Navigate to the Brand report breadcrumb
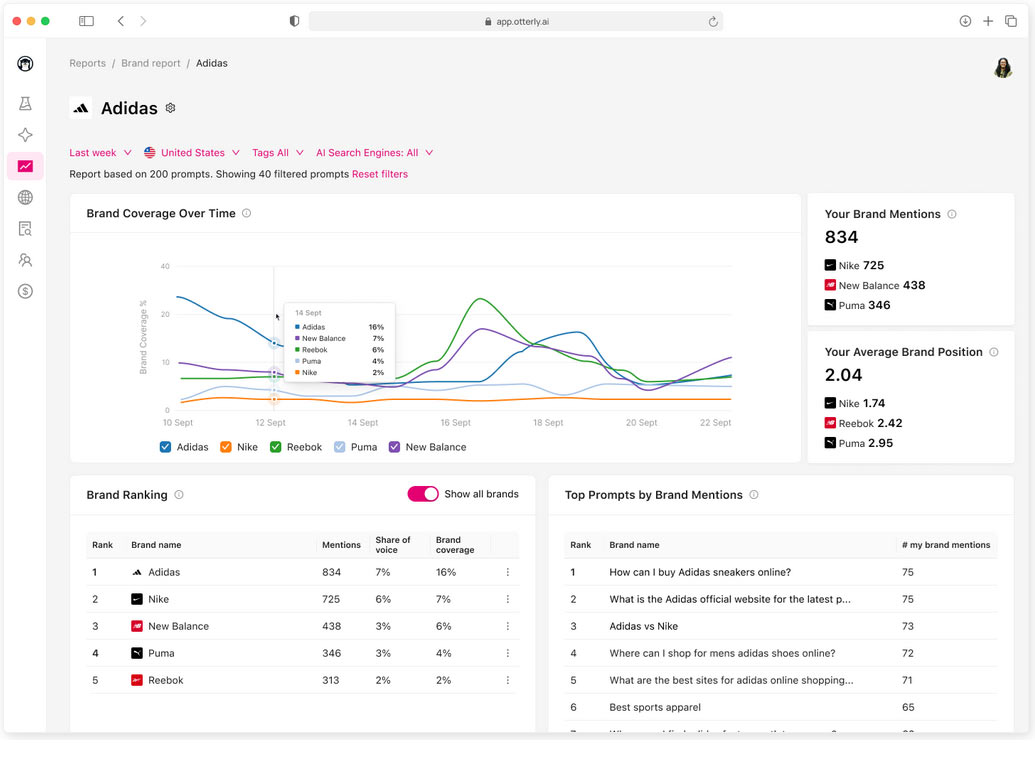1035x760 pixels. tap(151, 63)
